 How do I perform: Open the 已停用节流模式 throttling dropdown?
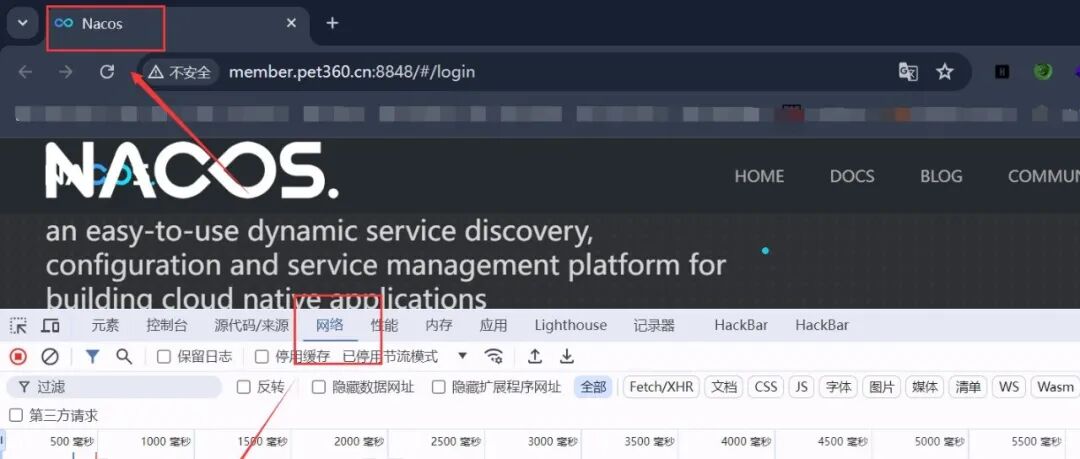406,356
